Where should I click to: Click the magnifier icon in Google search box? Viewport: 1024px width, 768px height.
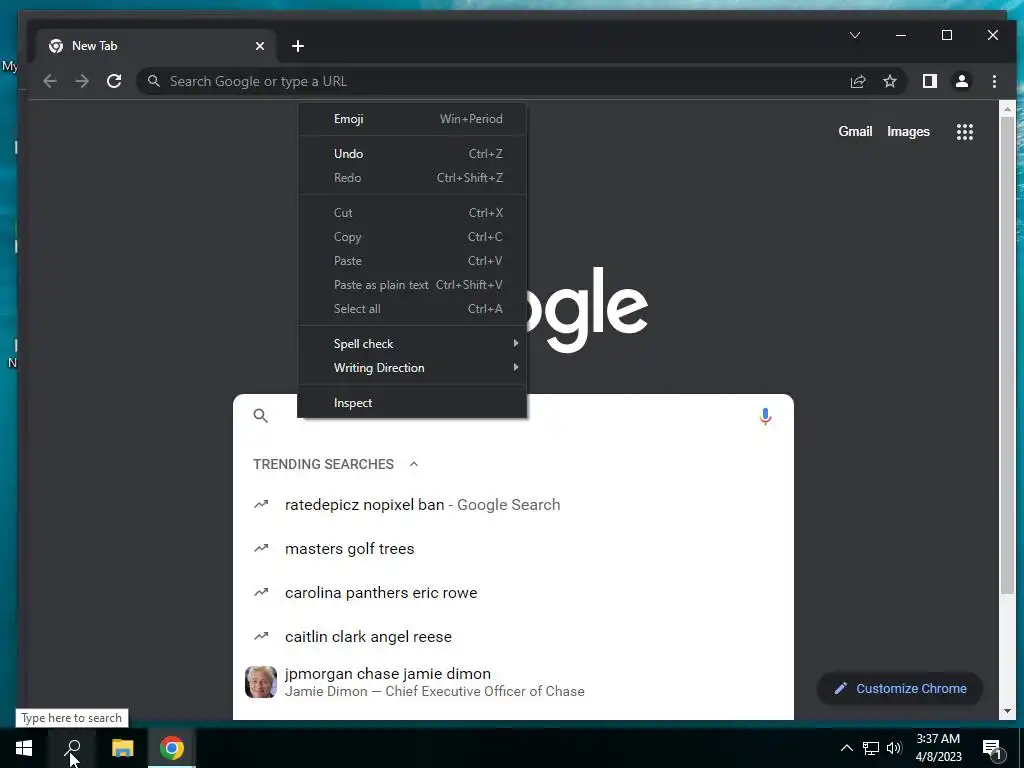point(261,415)
